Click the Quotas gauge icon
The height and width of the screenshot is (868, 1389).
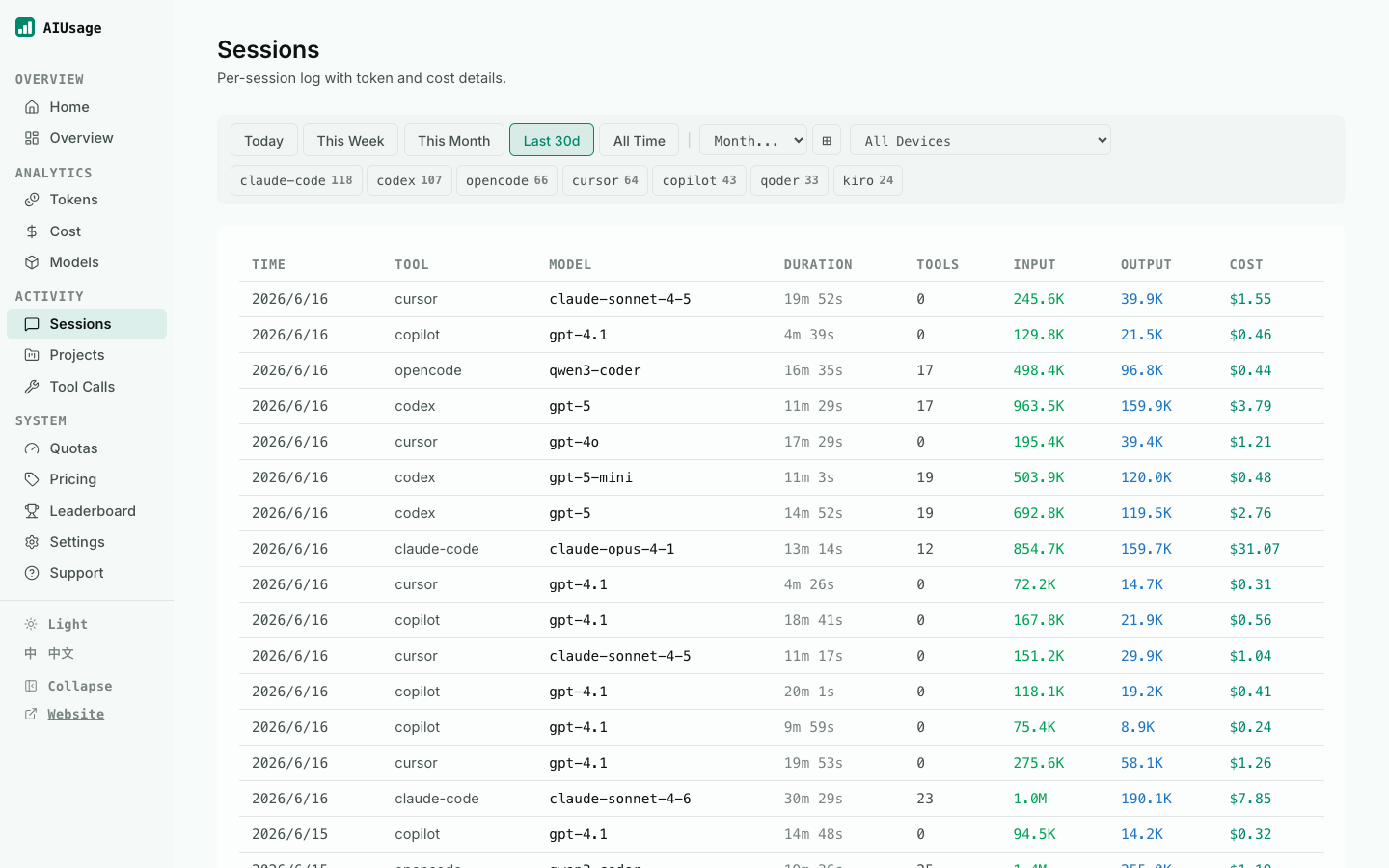click(32, 448)
